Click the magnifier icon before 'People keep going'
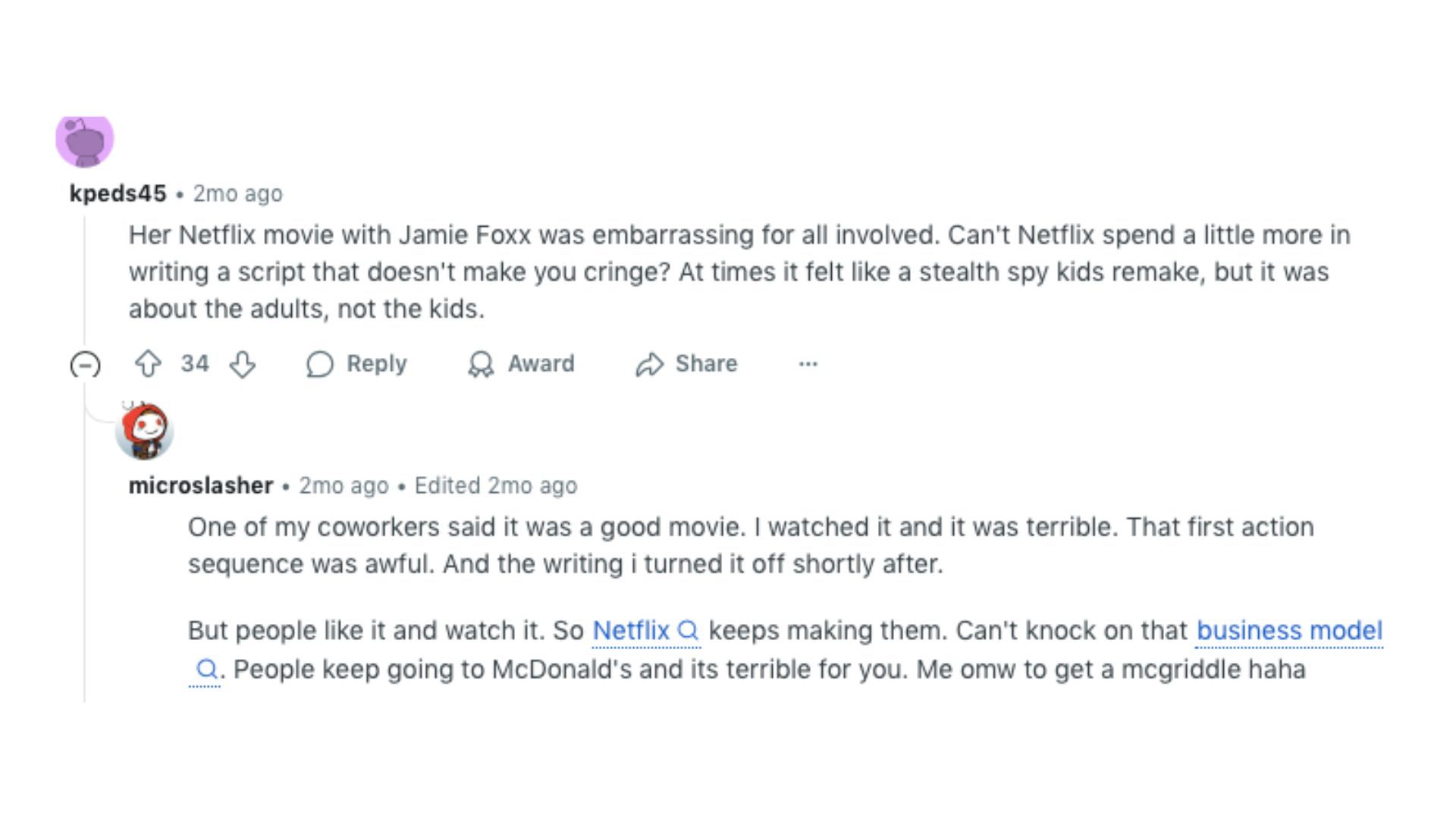Image resolution: width=1456 pixels, height=819 pixels. (x=206, y=669)
